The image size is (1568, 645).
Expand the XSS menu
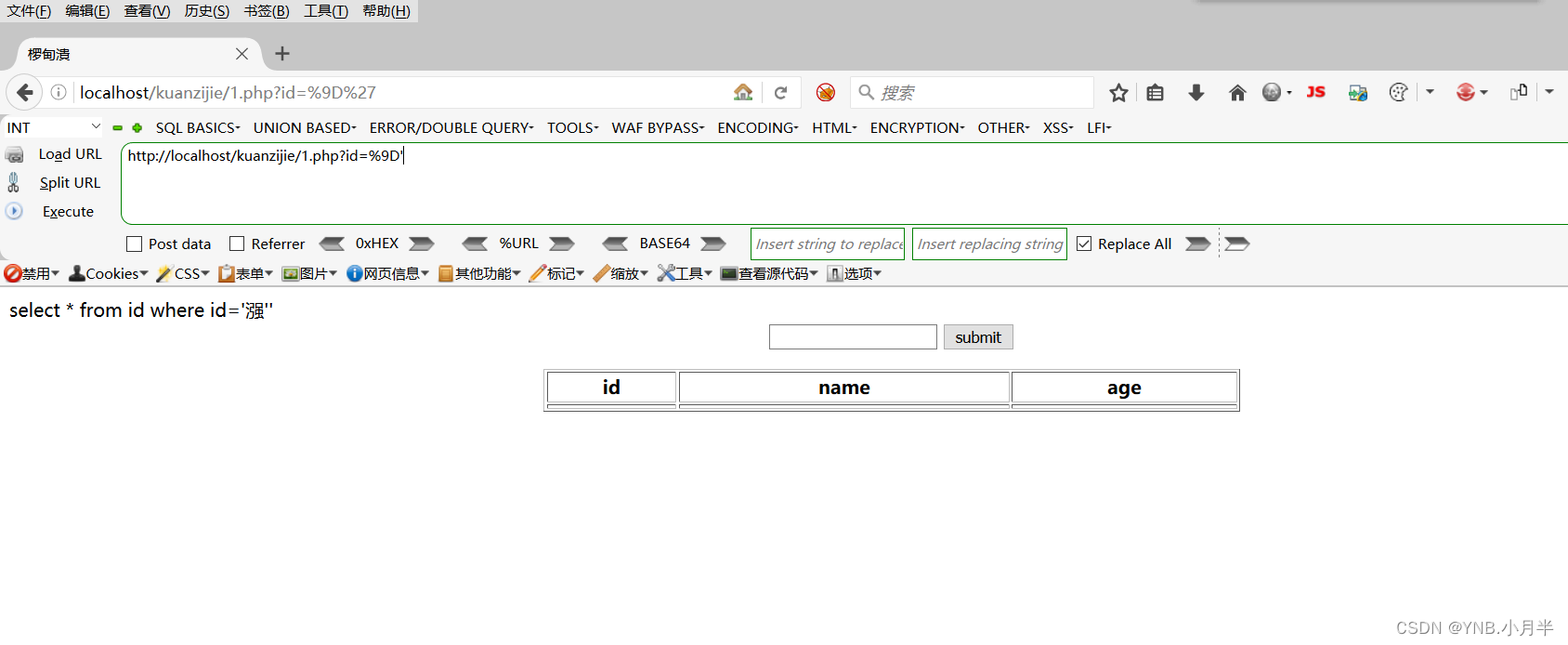click(1058, 127)
